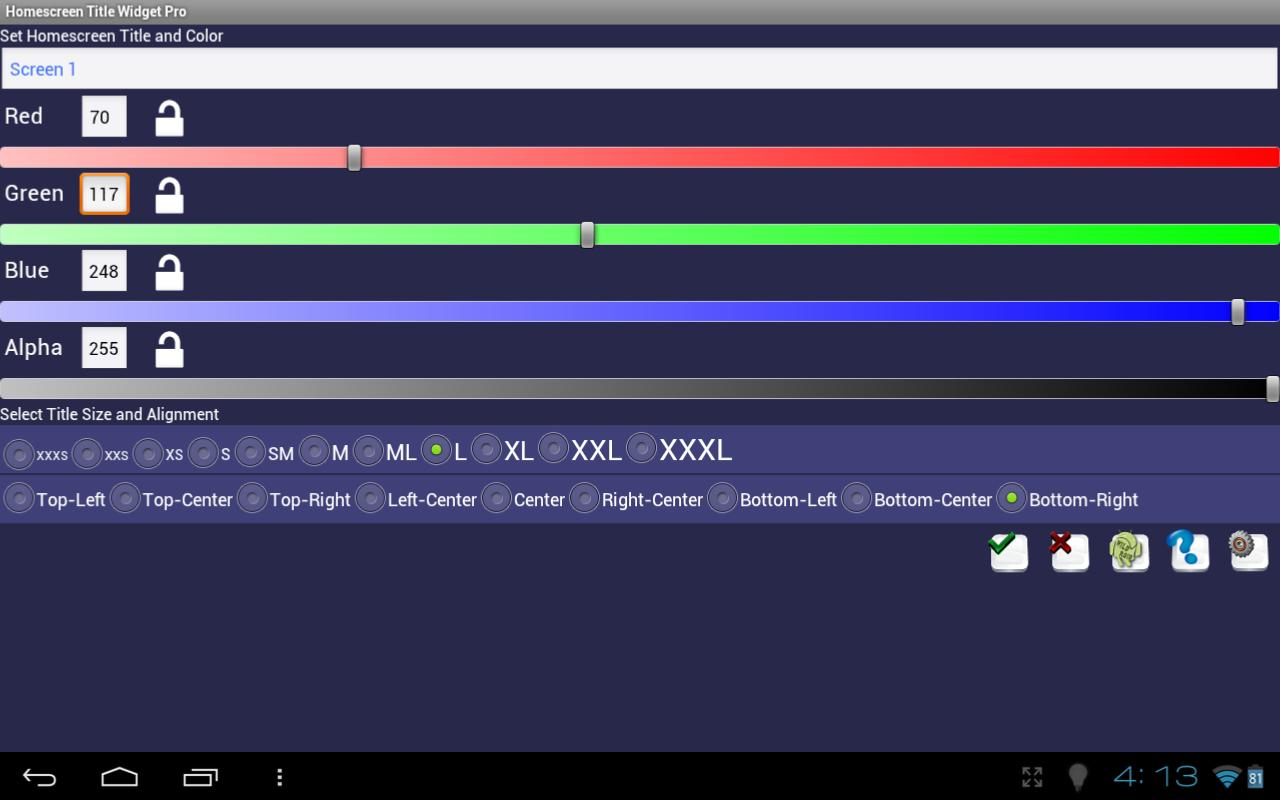
Task: Choose Top-Right alignment
Action: 294,498
